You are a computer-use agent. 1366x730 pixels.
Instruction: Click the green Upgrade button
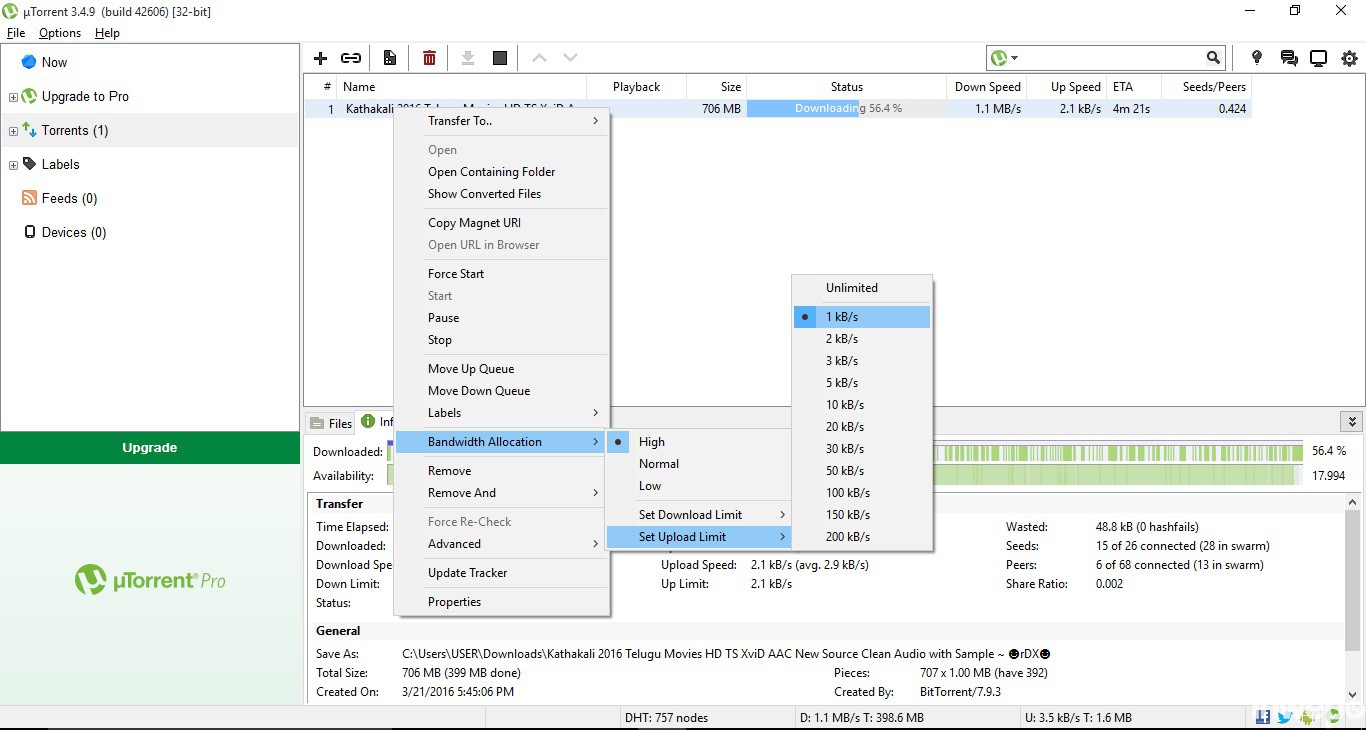[x=150, y=448]
